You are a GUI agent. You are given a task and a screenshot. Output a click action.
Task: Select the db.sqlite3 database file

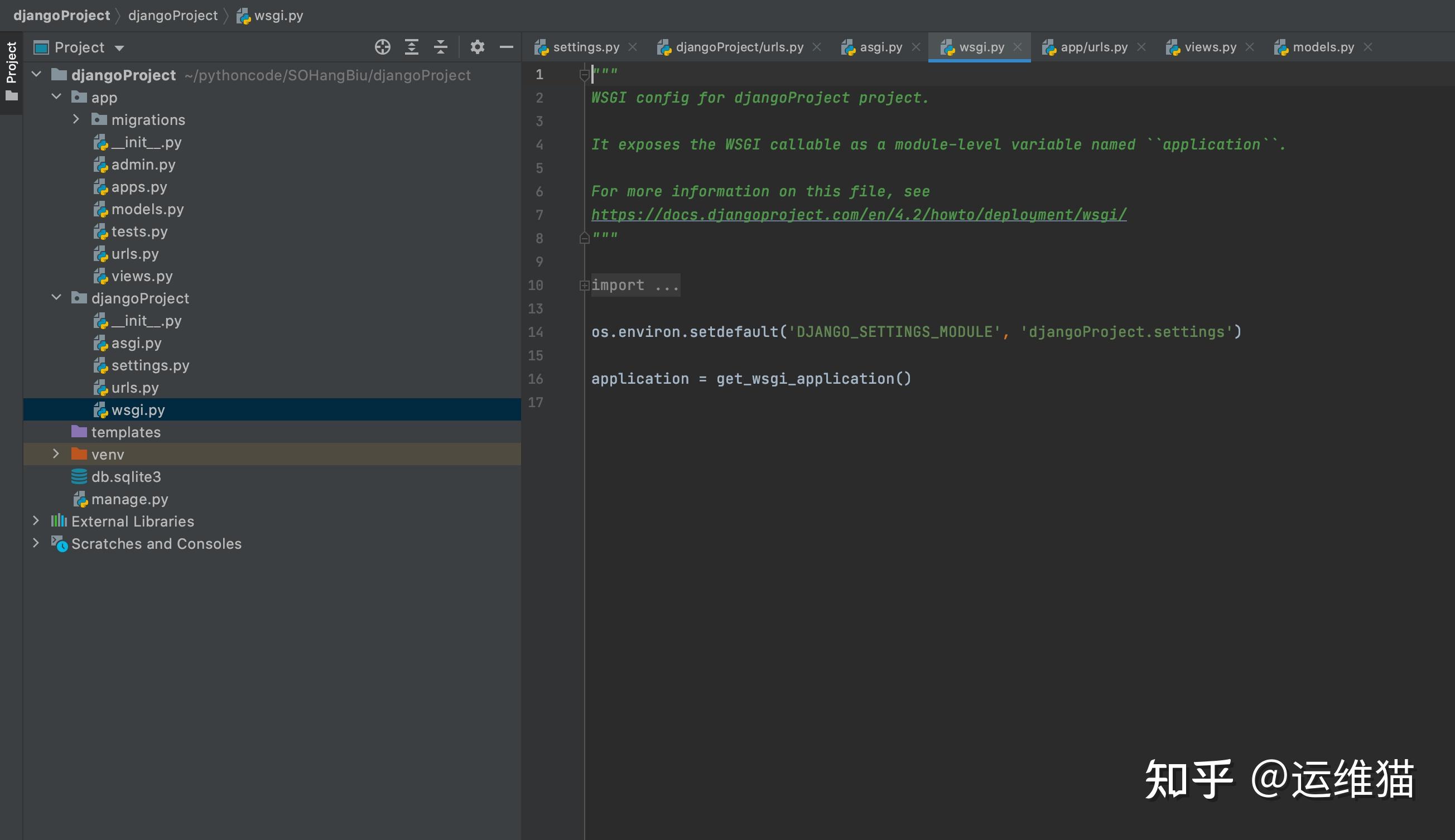126,476
